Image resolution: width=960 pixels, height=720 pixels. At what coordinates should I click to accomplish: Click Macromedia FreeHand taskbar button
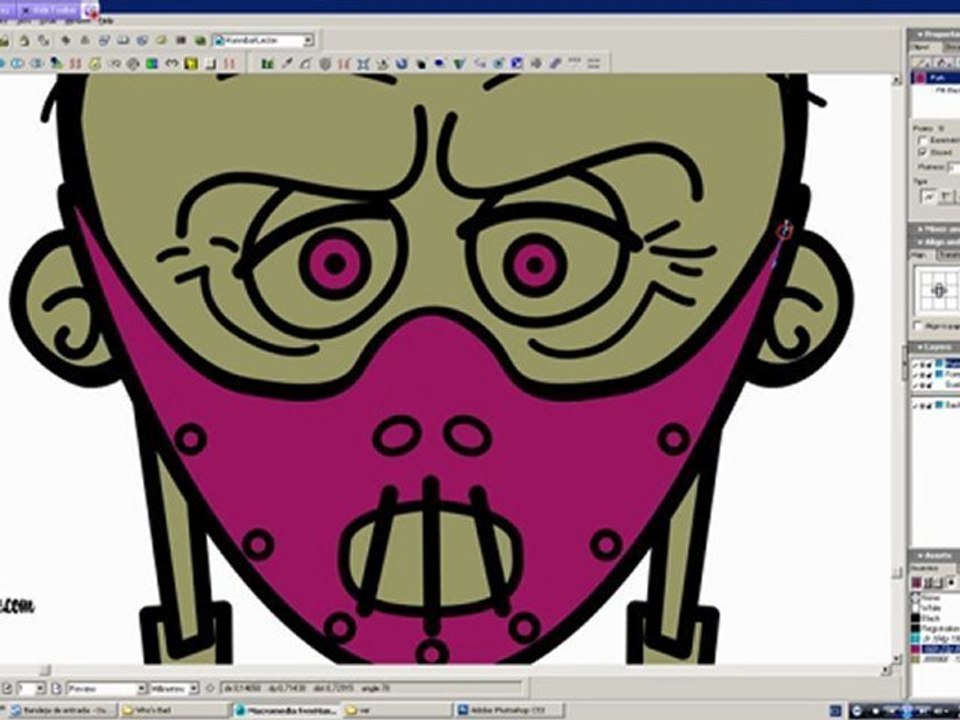click(285, 710)
